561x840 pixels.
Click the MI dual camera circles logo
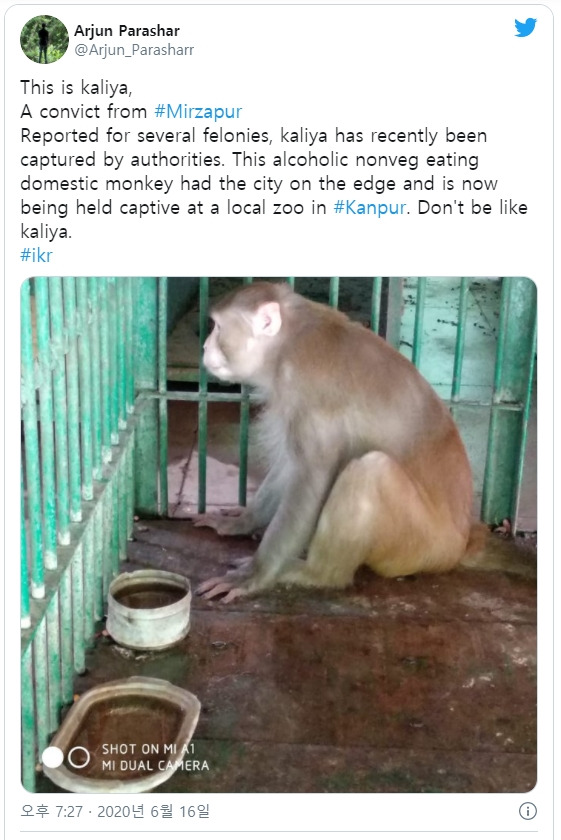(x=66, y=757)
